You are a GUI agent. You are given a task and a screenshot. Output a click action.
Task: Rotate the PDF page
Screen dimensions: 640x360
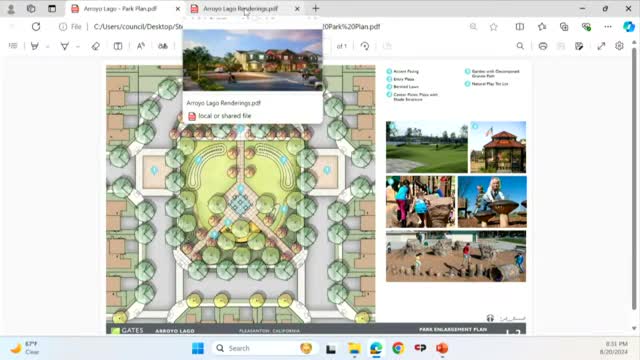click(365, 46)
